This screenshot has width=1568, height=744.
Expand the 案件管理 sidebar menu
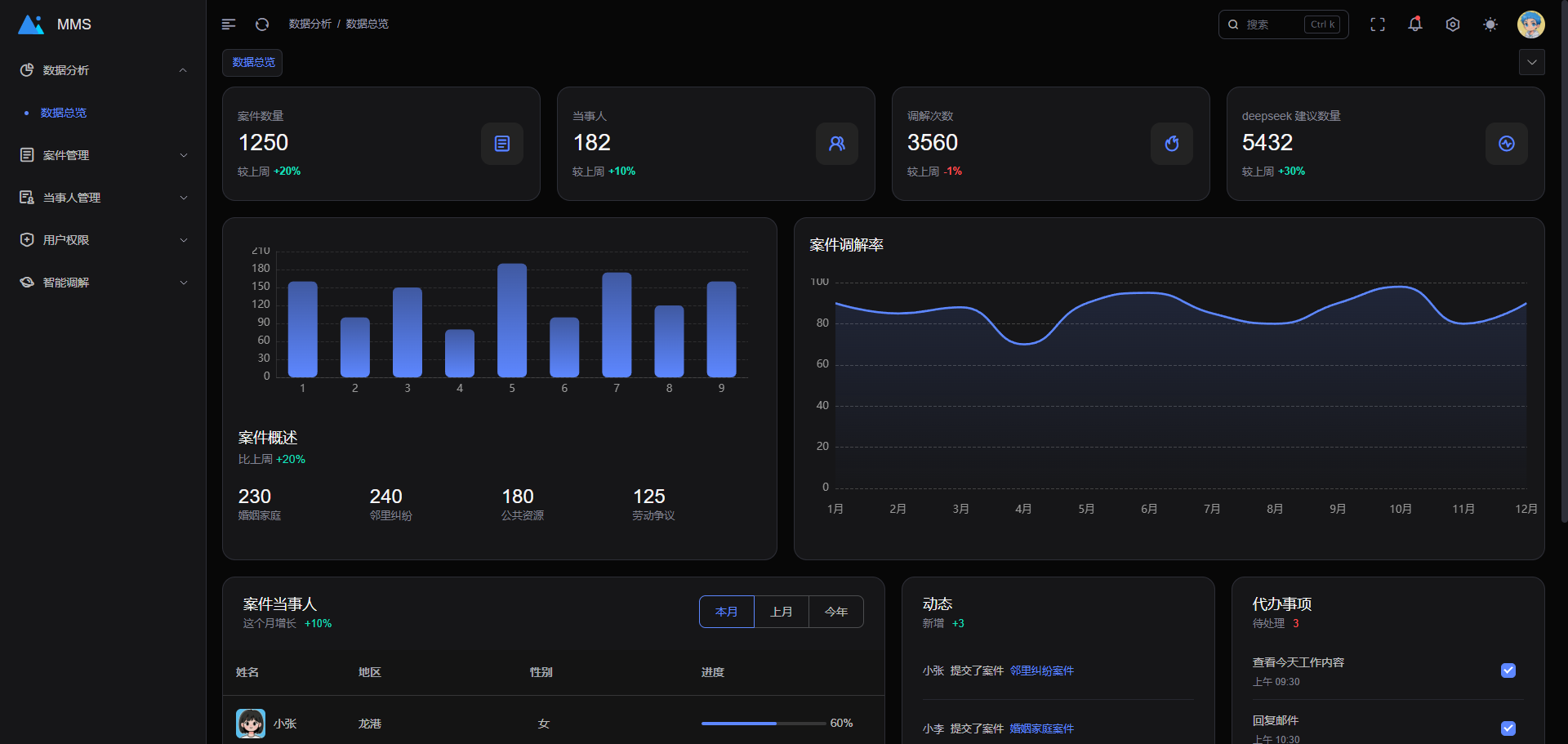(x=103, y=155)
